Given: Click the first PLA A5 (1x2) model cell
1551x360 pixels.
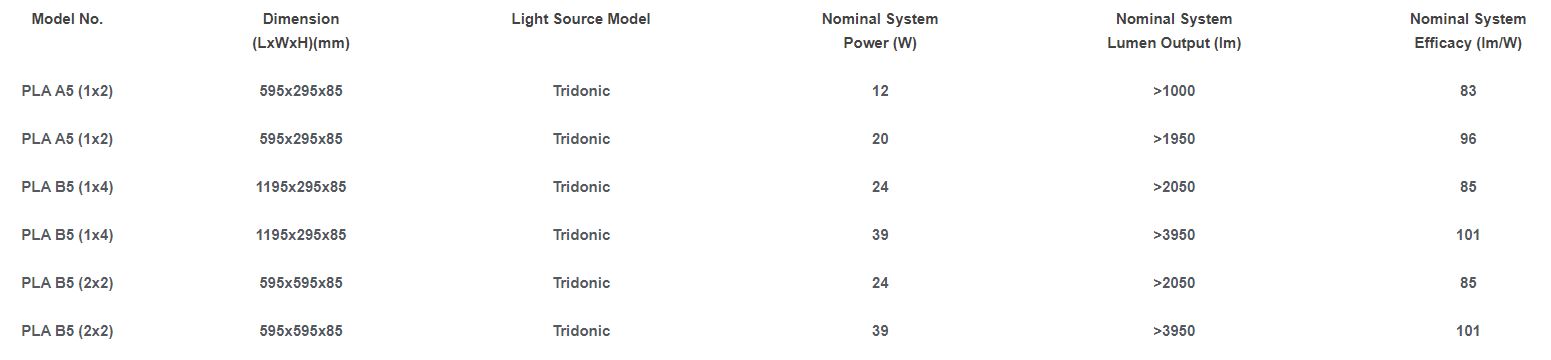Looking at the screenshot, I should pyautogui.click(x=67, y=91).
